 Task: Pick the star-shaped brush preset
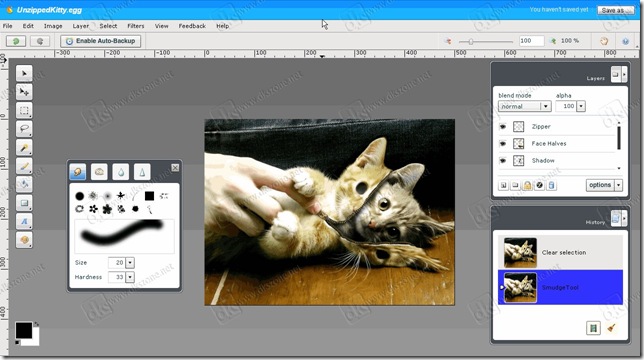pos(121,196)
